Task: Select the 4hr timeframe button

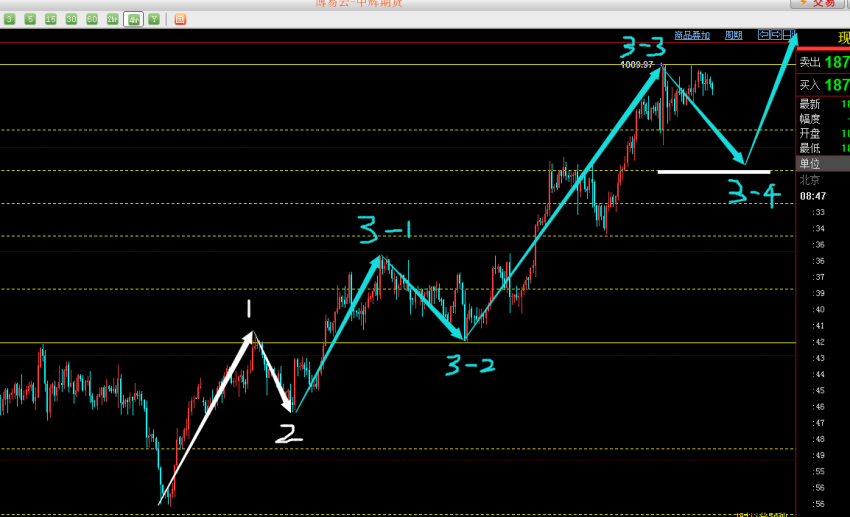Action: coord(133,19)
